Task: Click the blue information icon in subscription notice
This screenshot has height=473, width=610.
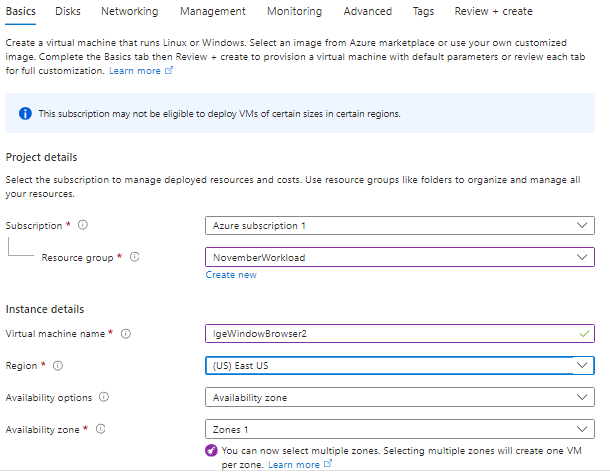Action: pos(25,114)
